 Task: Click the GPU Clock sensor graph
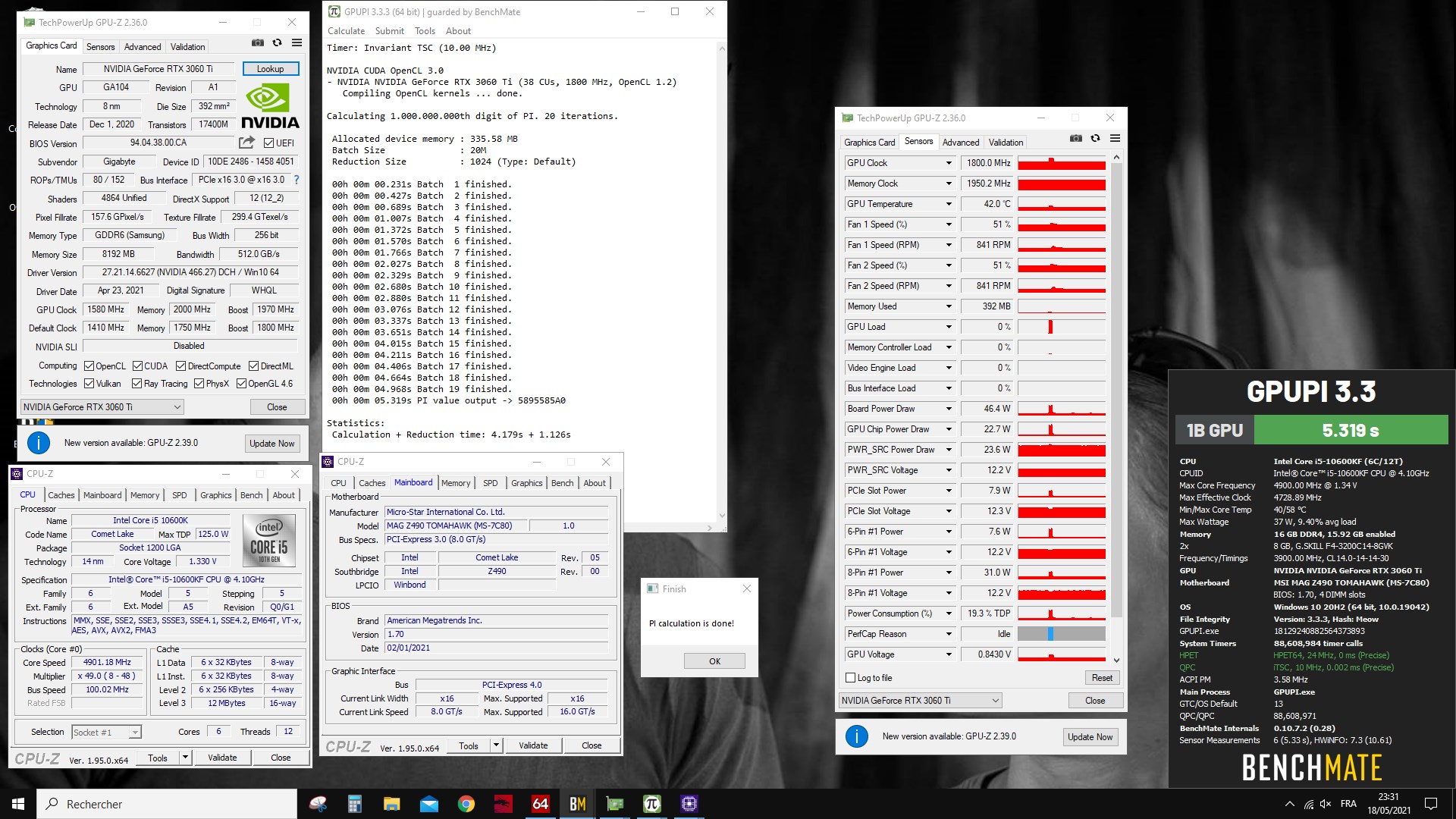point(1061,163)
